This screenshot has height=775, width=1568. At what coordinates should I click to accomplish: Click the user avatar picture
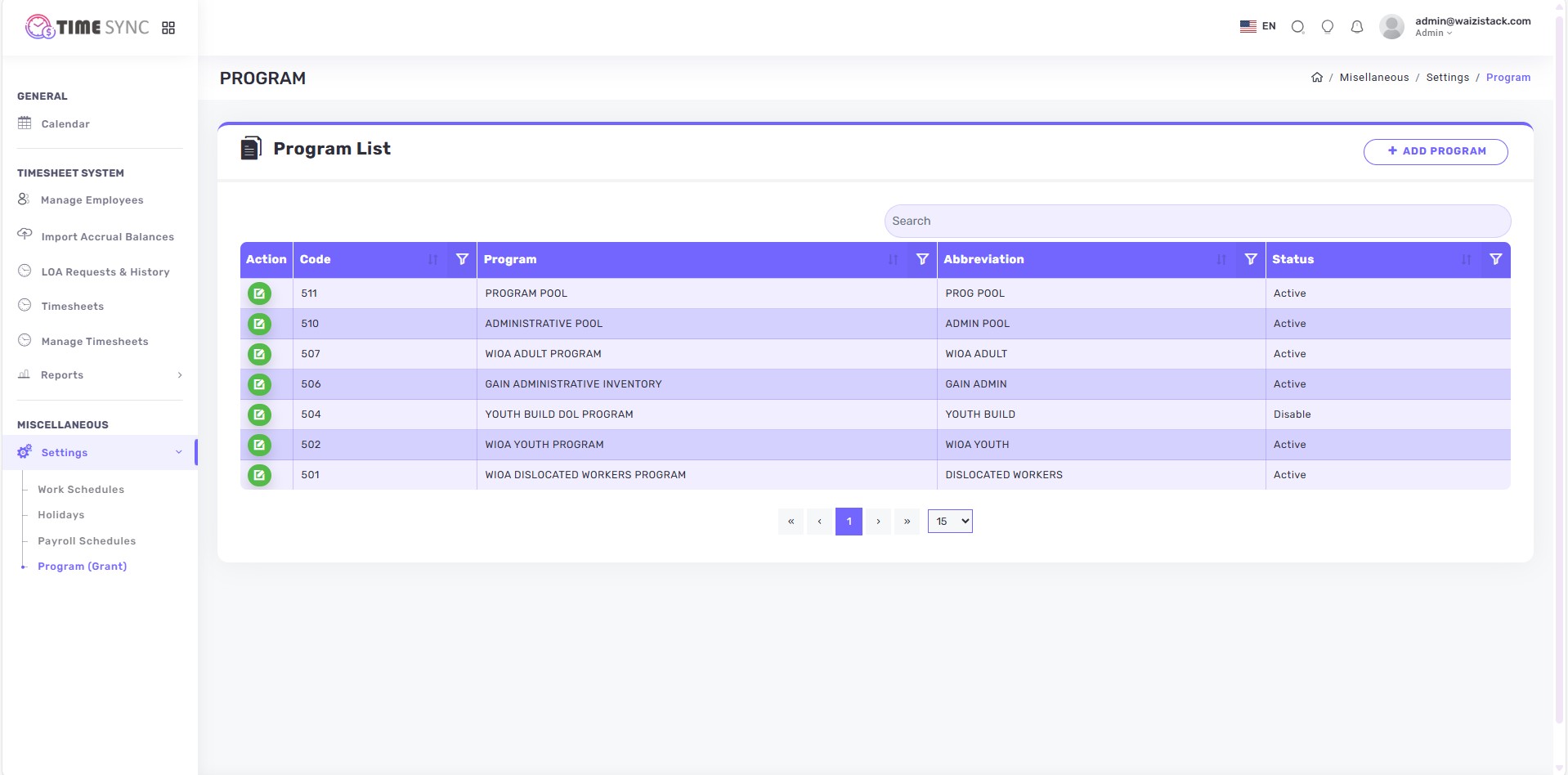click(1391, 27)
